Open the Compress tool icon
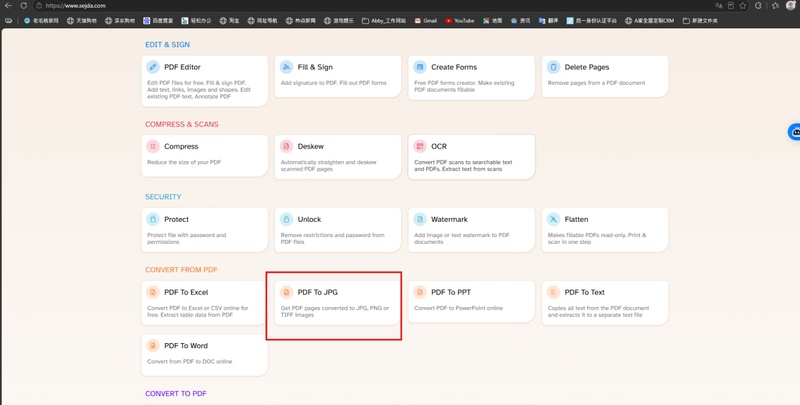Image resolution: width=800 pixels, height=405 pixels. [x=153, y=146]
